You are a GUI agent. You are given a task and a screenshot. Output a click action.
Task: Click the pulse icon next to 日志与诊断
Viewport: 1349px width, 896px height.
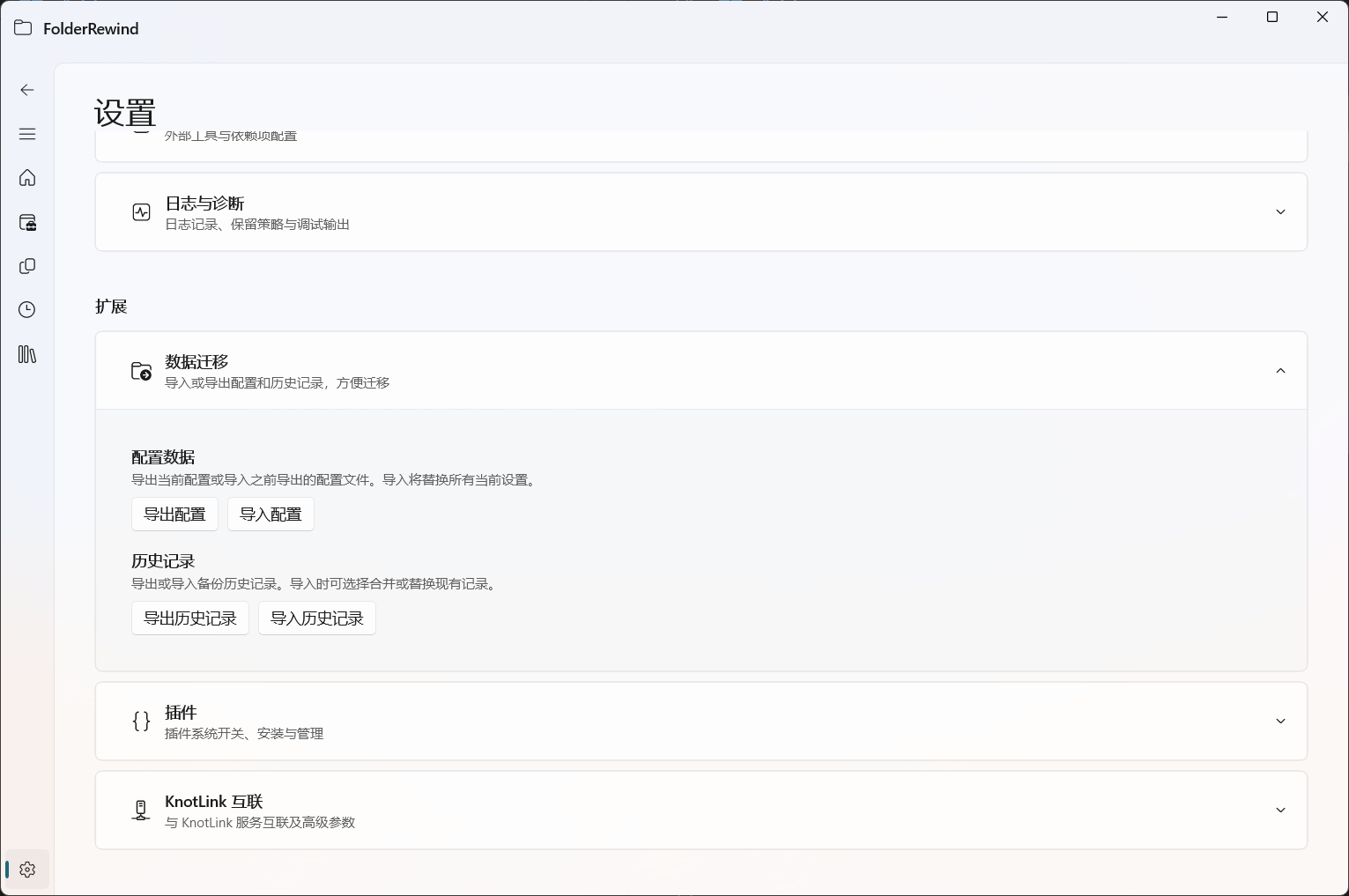[x=141, y=211]
